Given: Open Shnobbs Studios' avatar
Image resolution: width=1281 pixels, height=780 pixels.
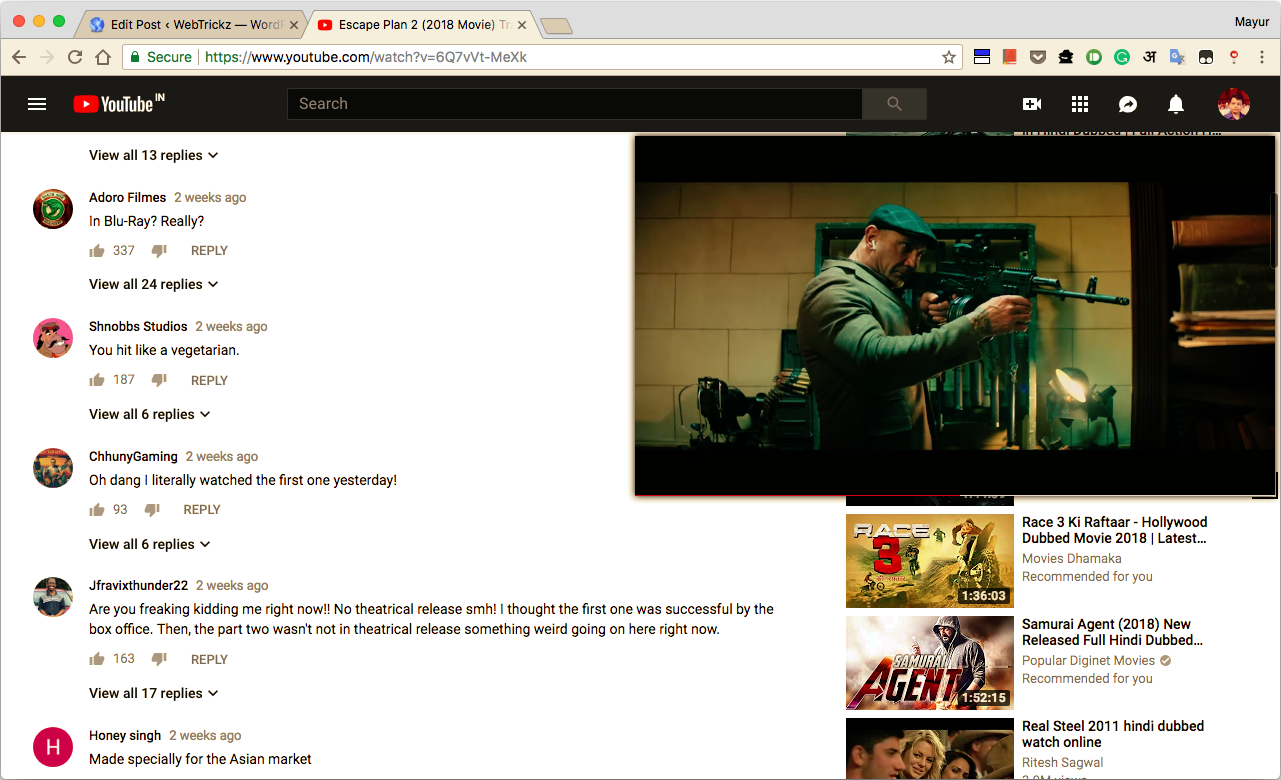Looking at the screenshot, I should coord(53,338).
